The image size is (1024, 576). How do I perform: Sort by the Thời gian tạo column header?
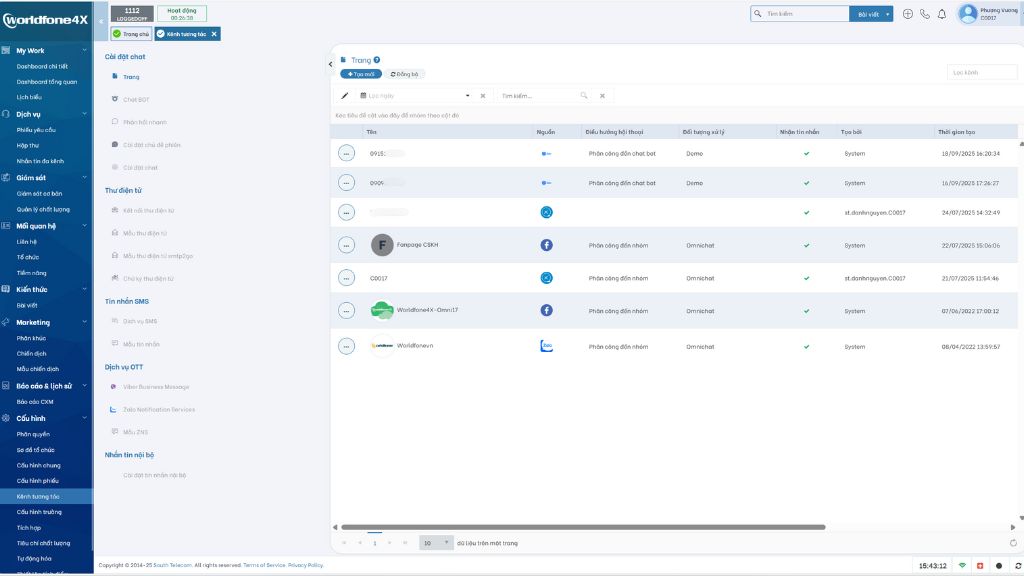pyautogui.click(x=957, y=132)
